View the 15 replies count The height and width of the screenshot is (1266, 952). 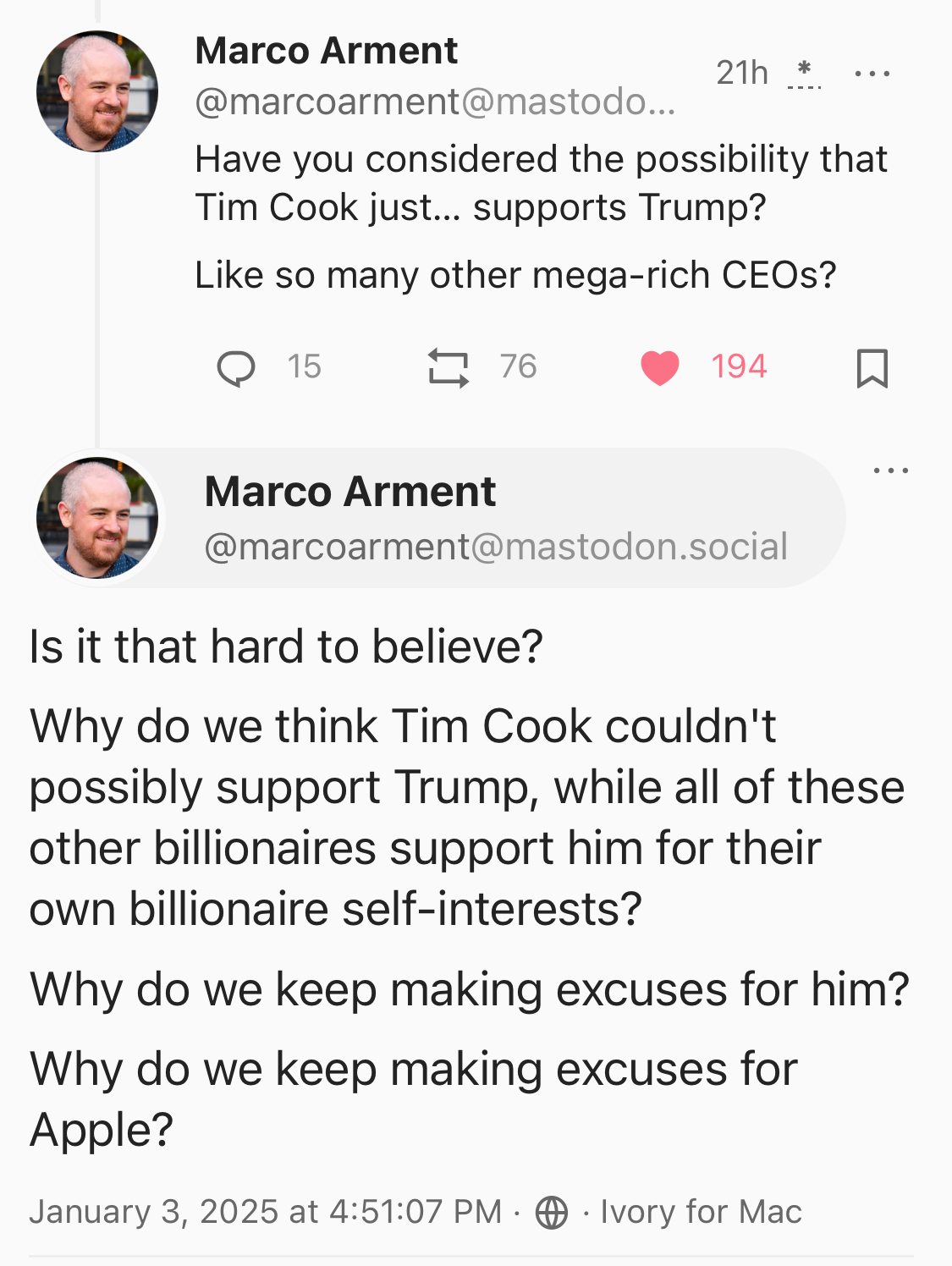(x=304, y=366)
